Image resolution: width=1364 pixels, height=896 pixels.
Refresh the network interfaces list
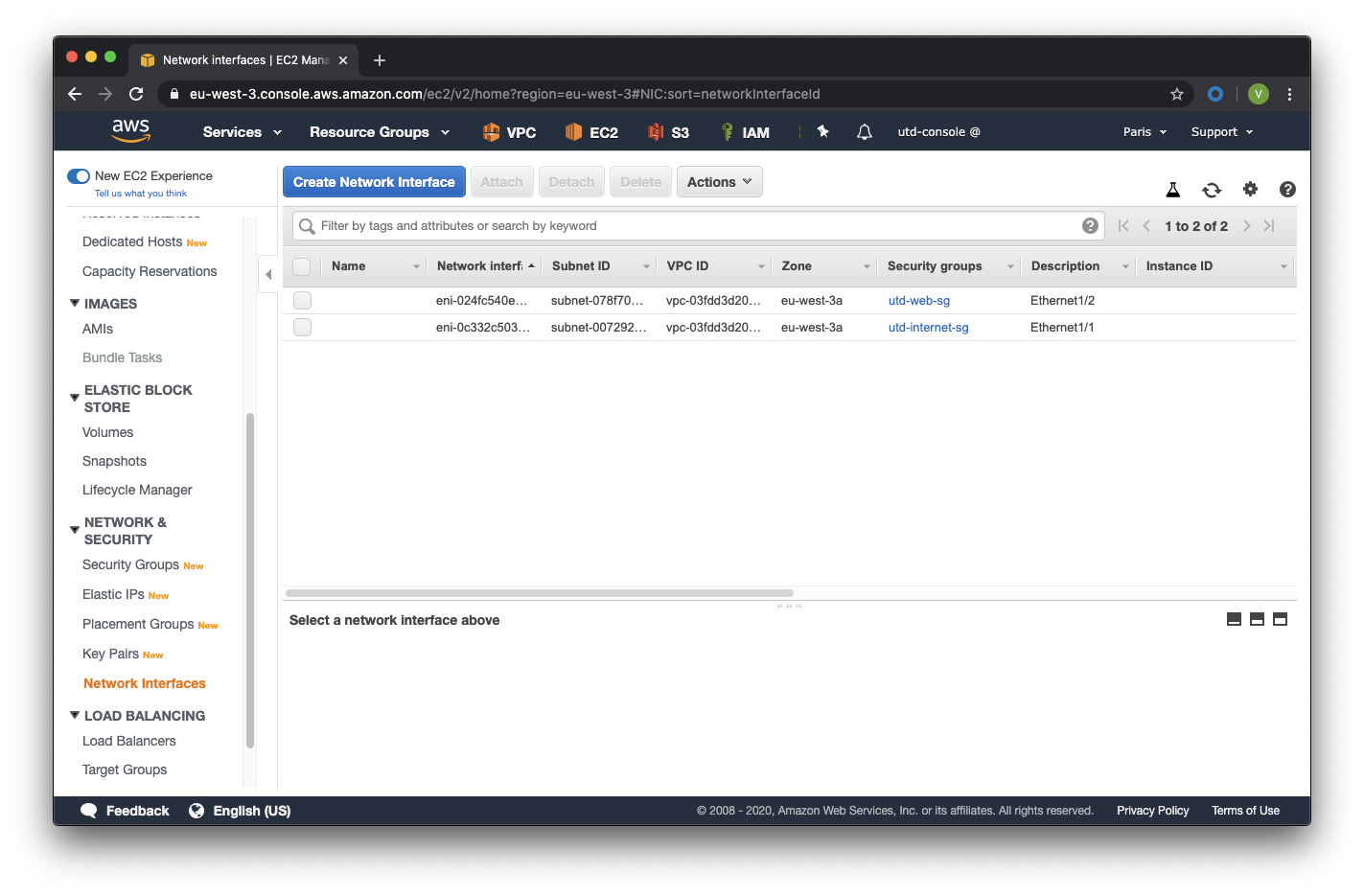click(1212, 190)
